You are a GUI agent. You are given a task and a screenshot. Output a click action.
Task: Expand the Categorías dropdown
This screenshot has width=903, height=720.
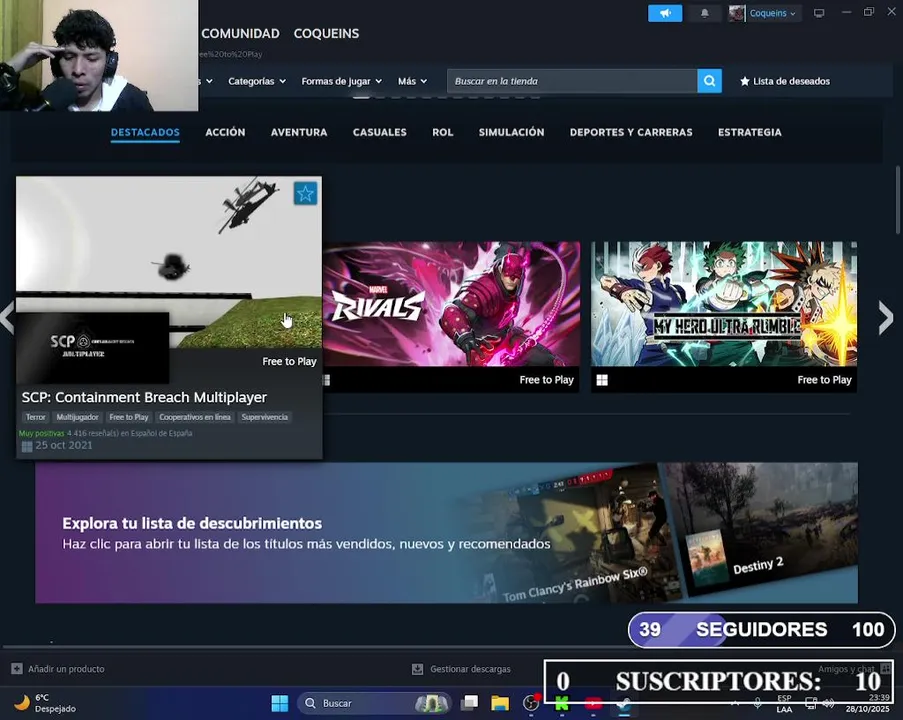(x=257, y=81)
